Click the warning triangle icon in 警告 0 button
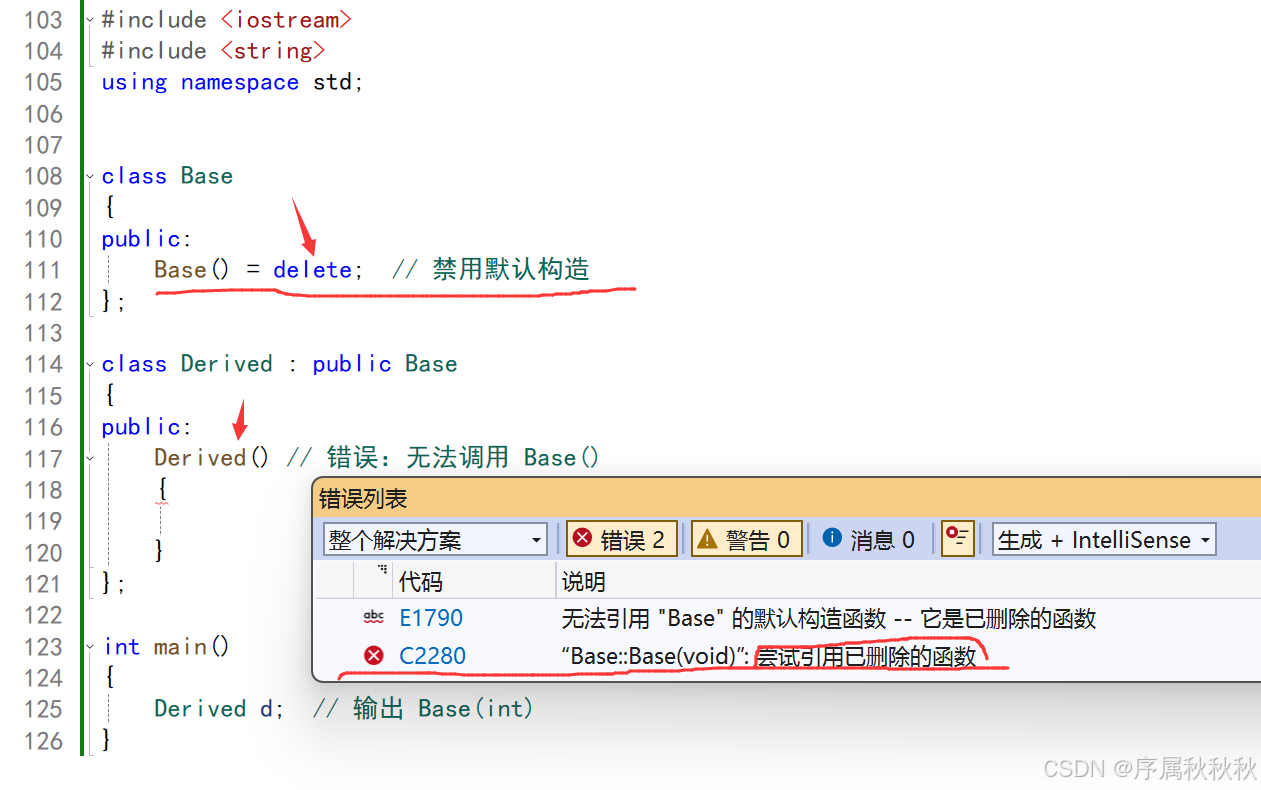The image size is (1261, 790). [708, 539]
